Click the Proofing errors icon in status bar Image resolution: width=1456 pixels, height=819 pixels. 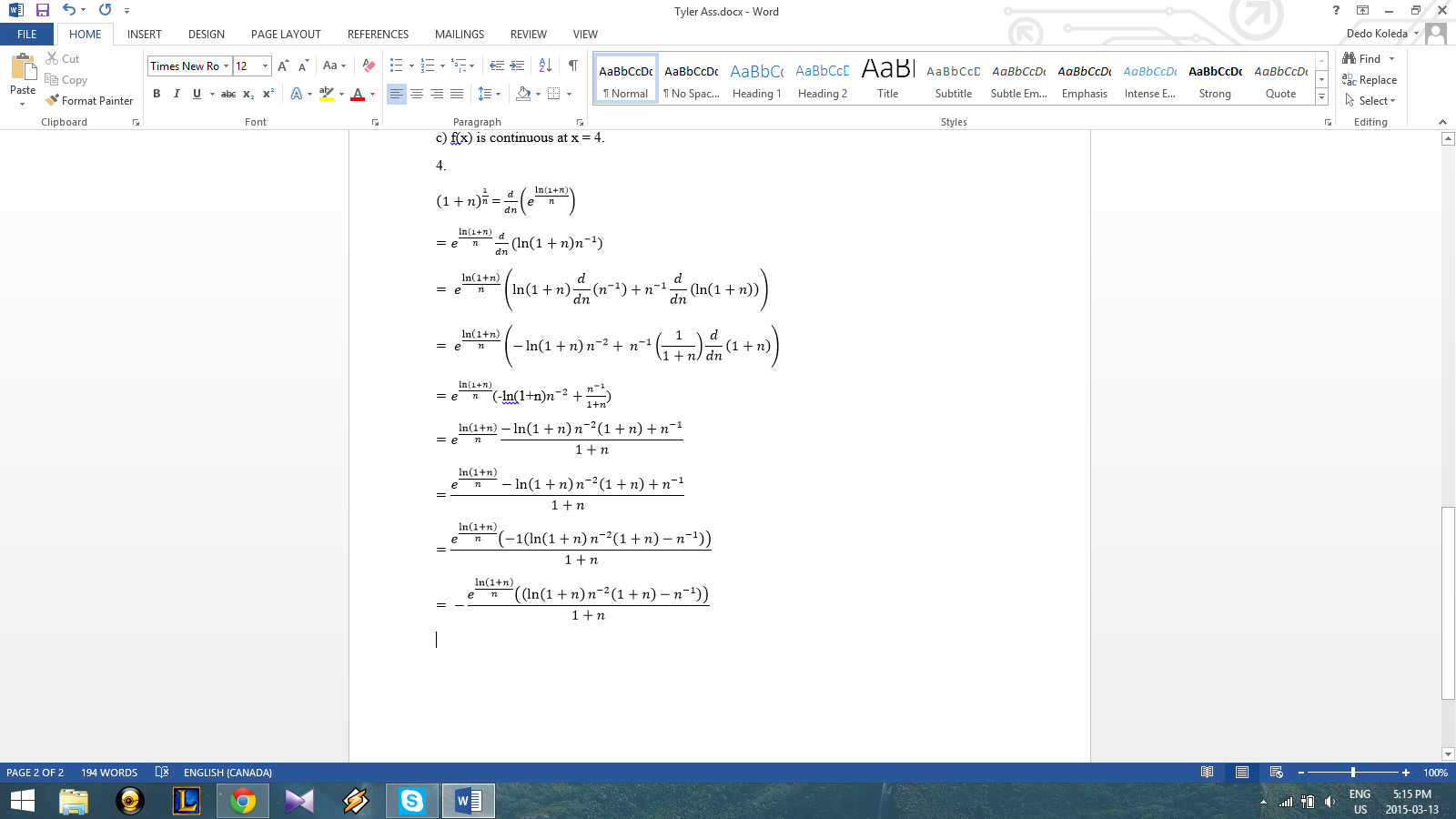pyautogui.click(x=162, y=773)
